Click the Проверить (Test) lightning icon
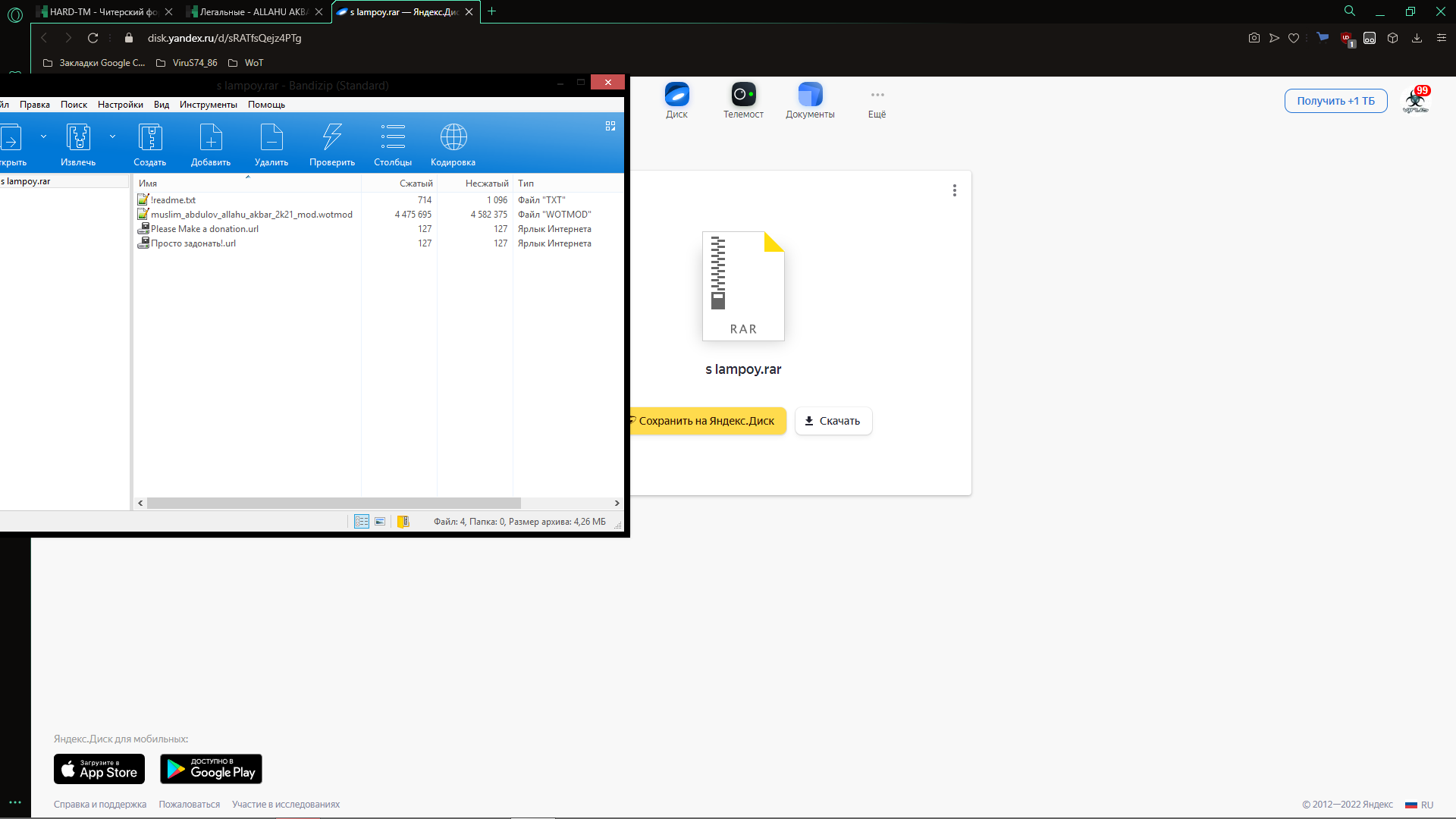 [x=332, y=137]
